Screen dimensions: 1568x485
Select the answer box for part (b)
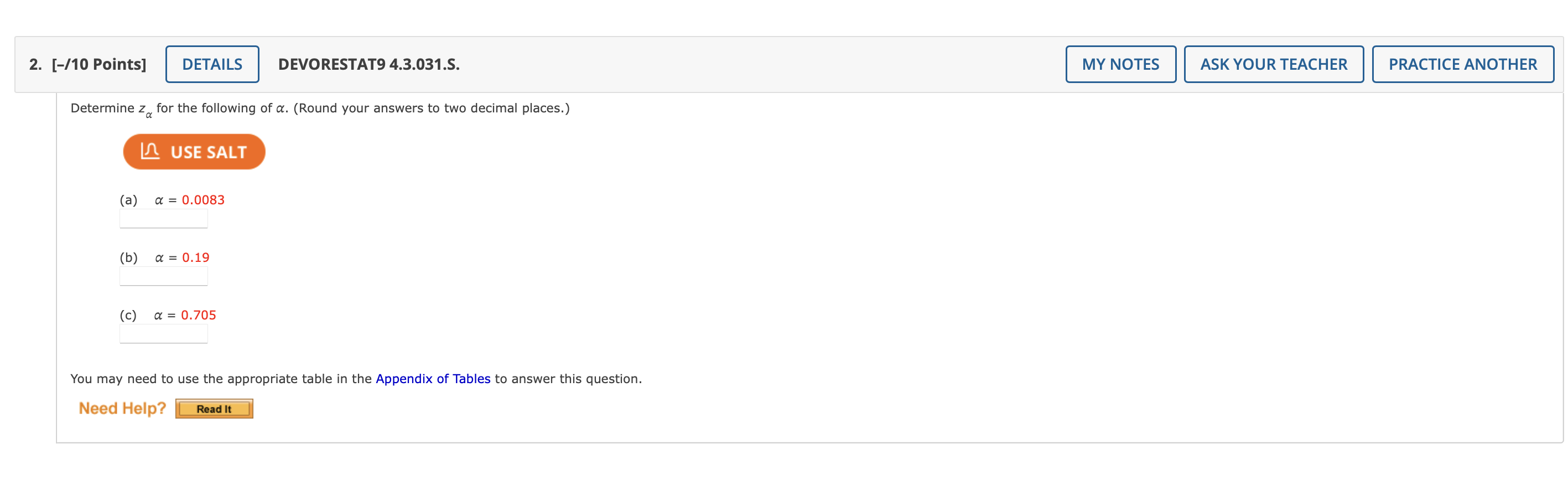164,276
